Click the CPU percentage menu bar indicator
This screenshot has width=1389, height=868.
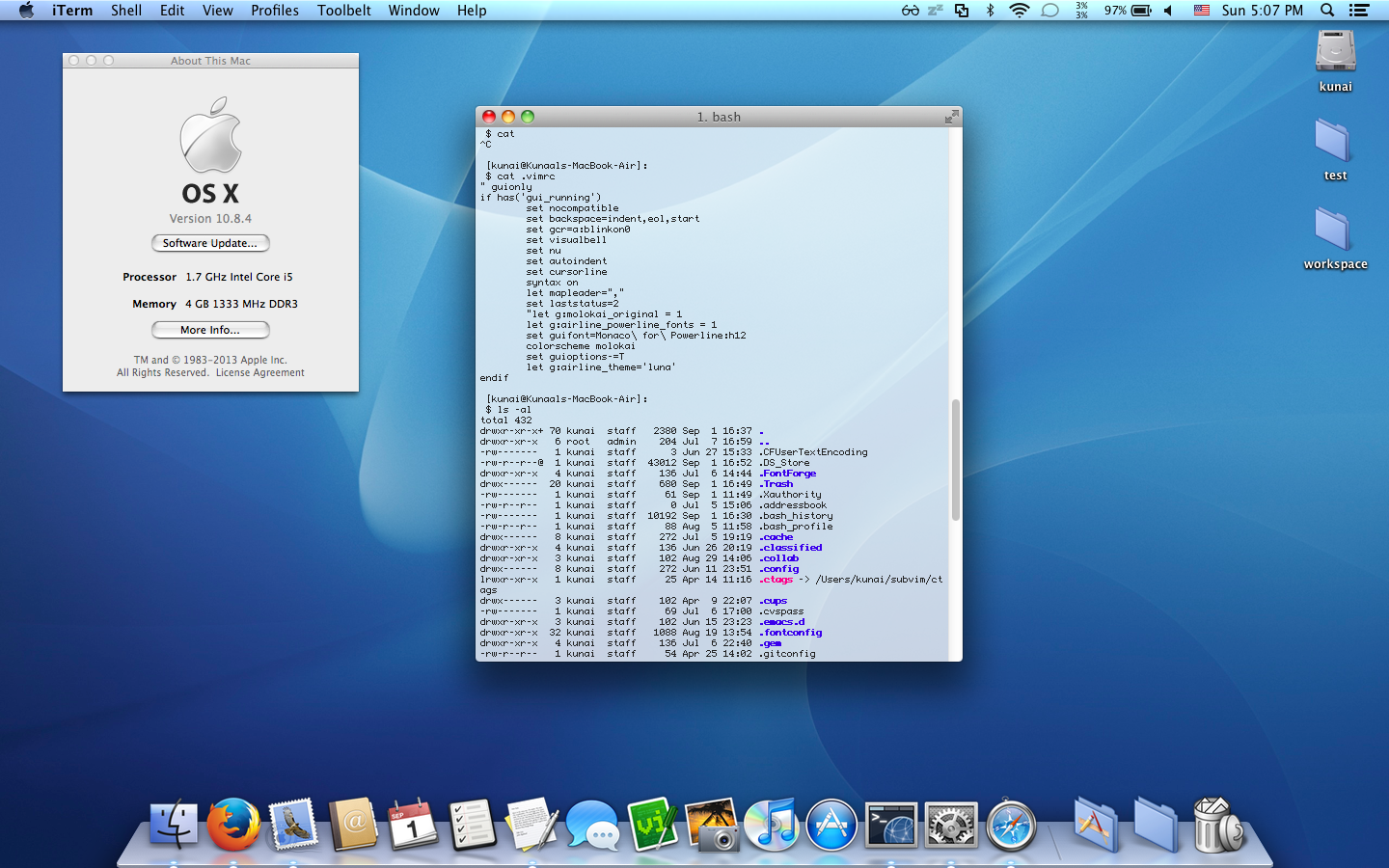[1081, 11]
